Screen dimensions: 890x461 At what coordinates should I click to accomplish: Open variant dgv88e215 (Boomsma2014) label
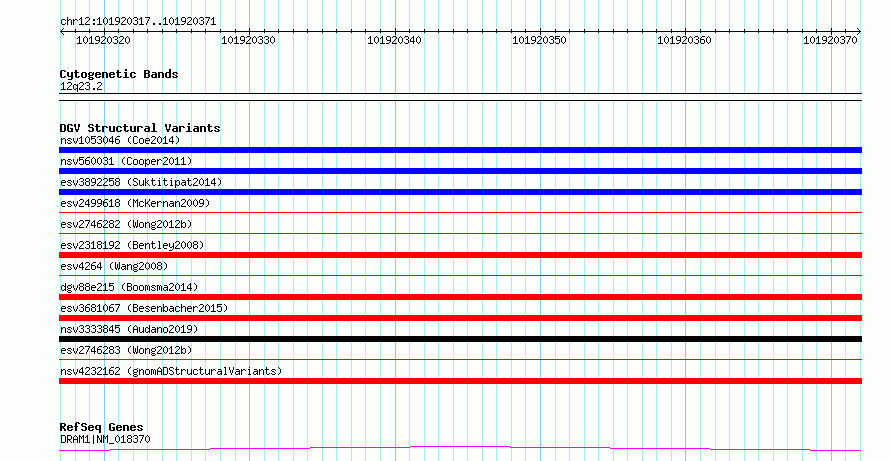[129, 287]
